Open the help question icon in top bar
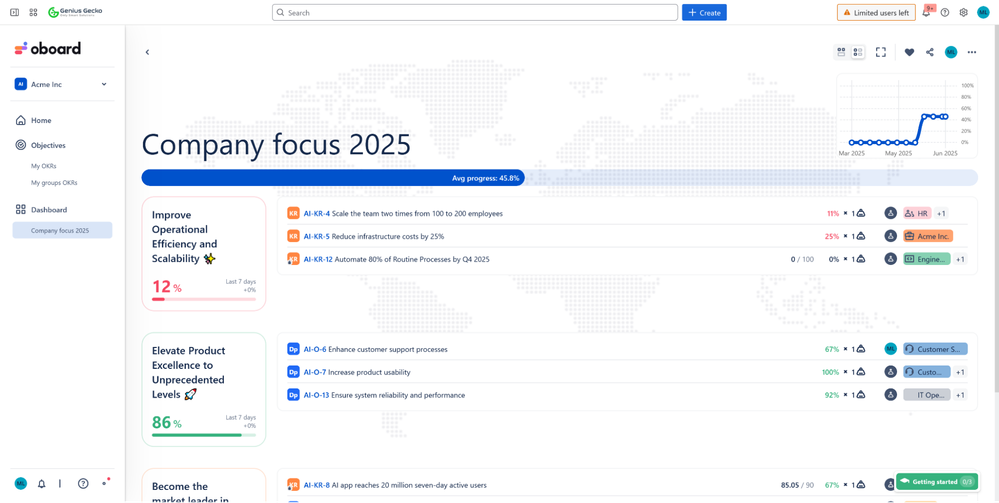 945,12
